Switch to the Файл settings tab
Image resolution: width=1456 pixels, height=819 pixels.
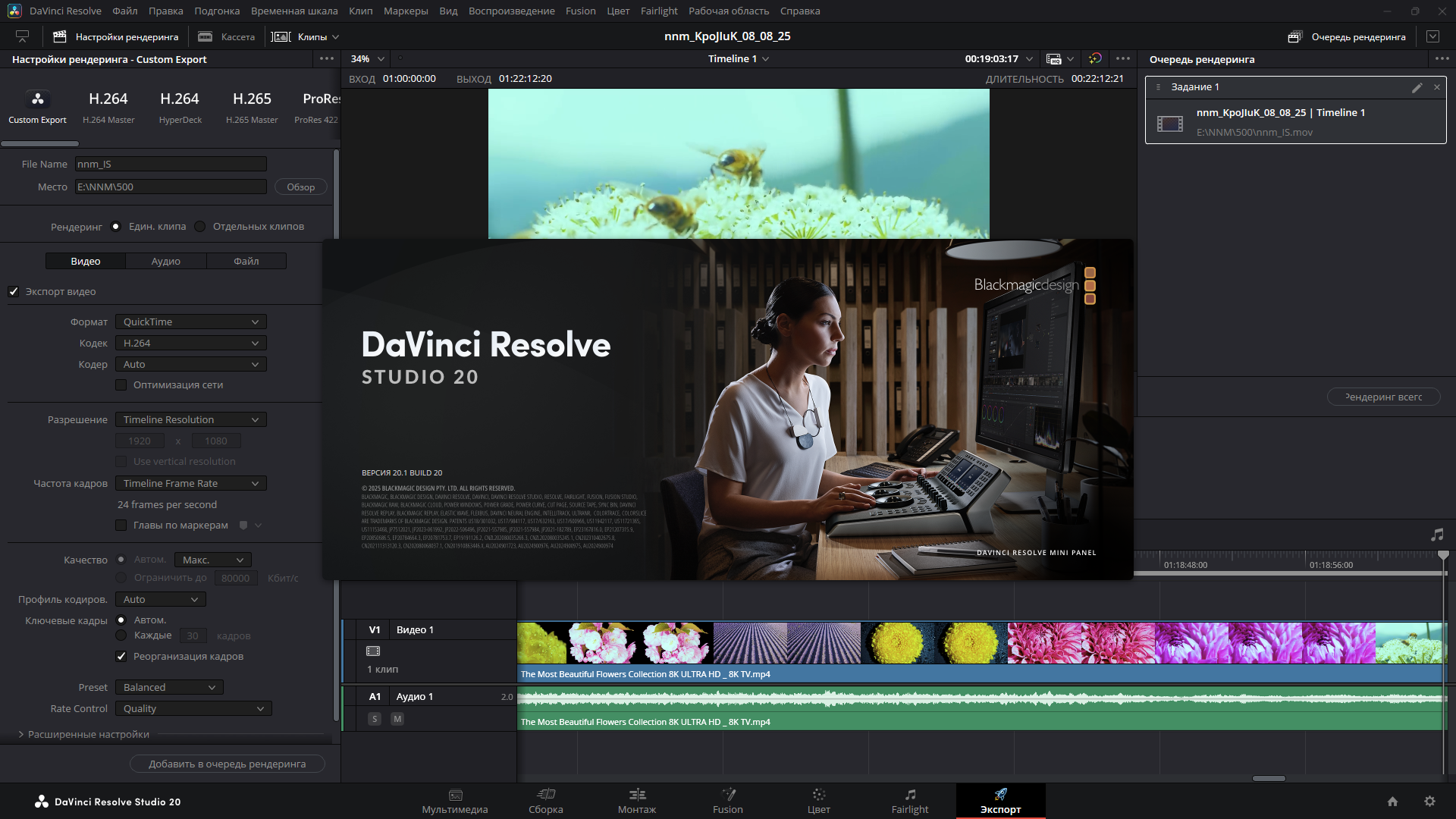tap(246, 261)
